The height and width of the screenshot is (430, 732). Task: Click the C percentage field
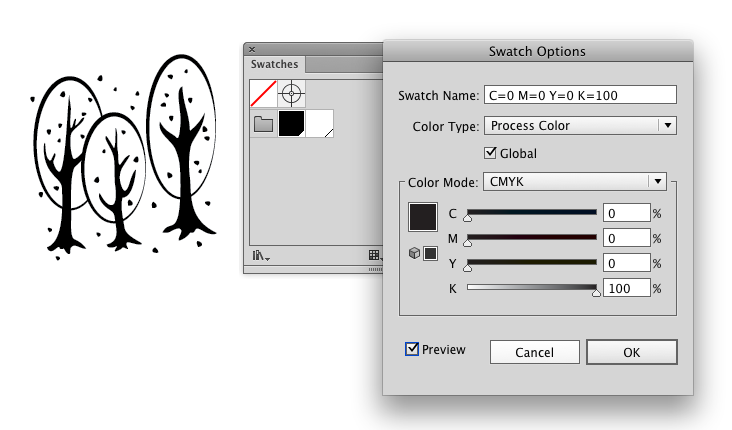point(626,213)
